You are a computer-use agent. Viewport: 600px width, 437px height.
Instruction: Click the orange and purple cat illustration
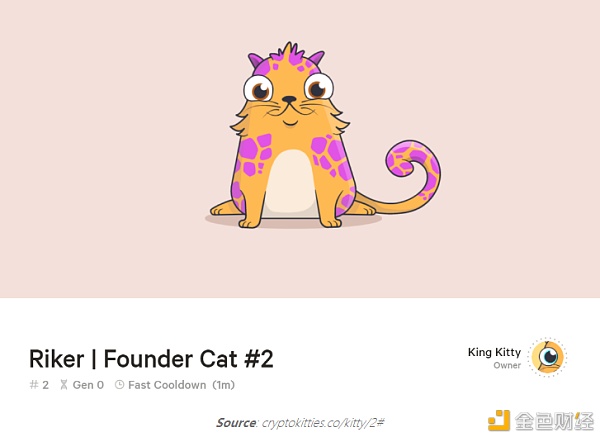[325, 136]
